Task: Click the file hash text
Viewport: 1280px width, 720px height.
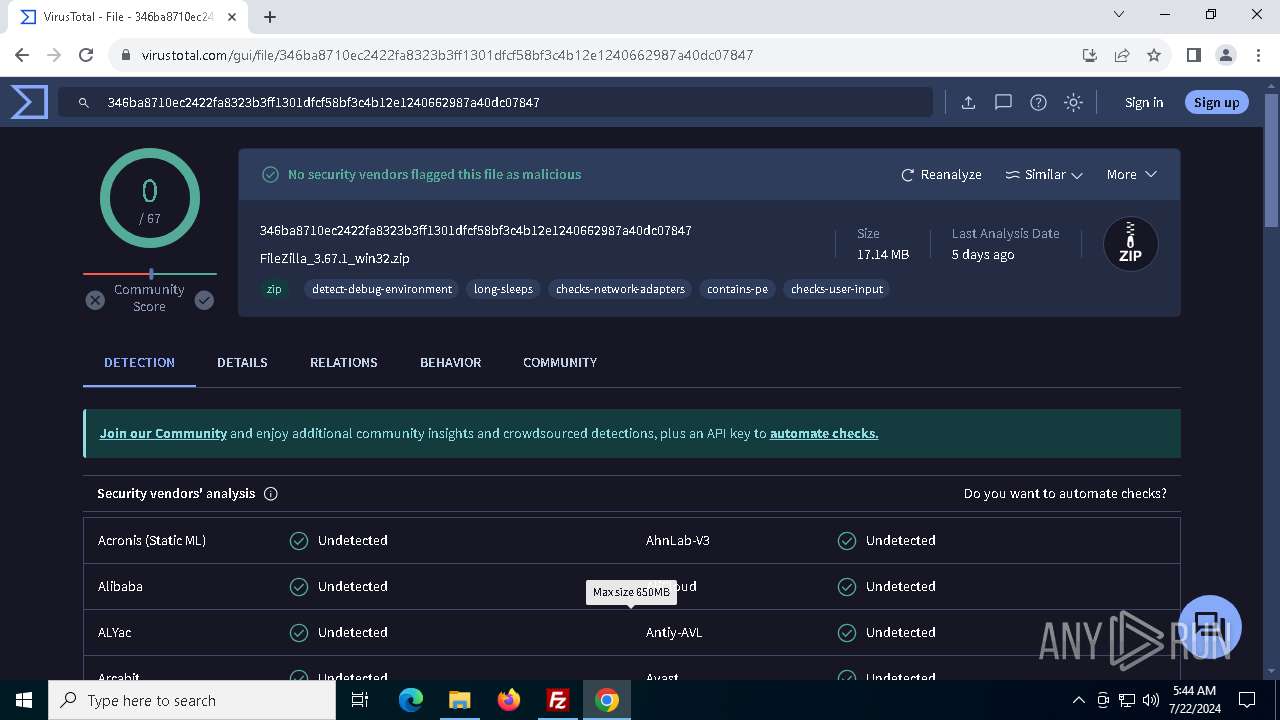Action: 475,230
